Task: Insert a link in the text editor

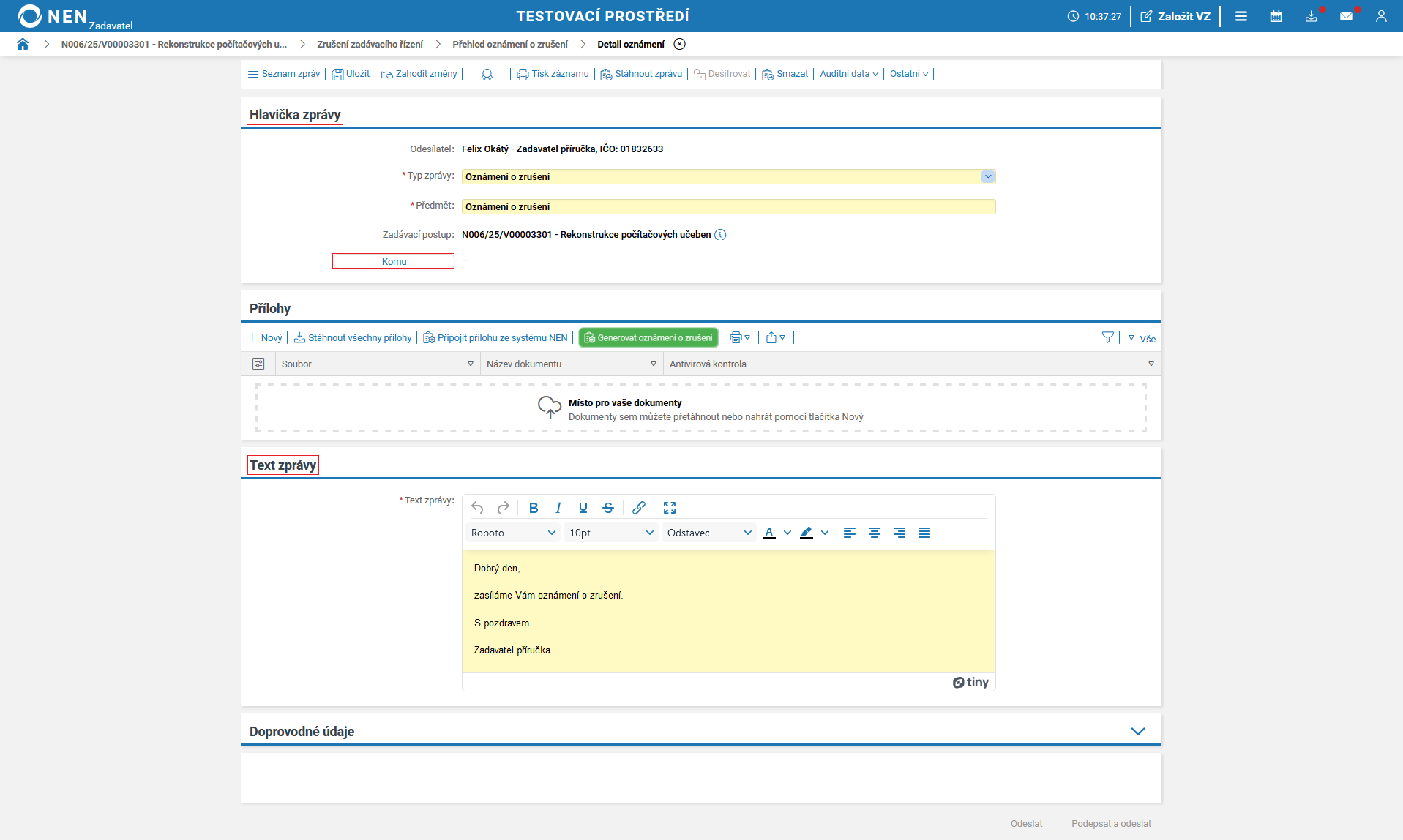Action: (639, 508)
